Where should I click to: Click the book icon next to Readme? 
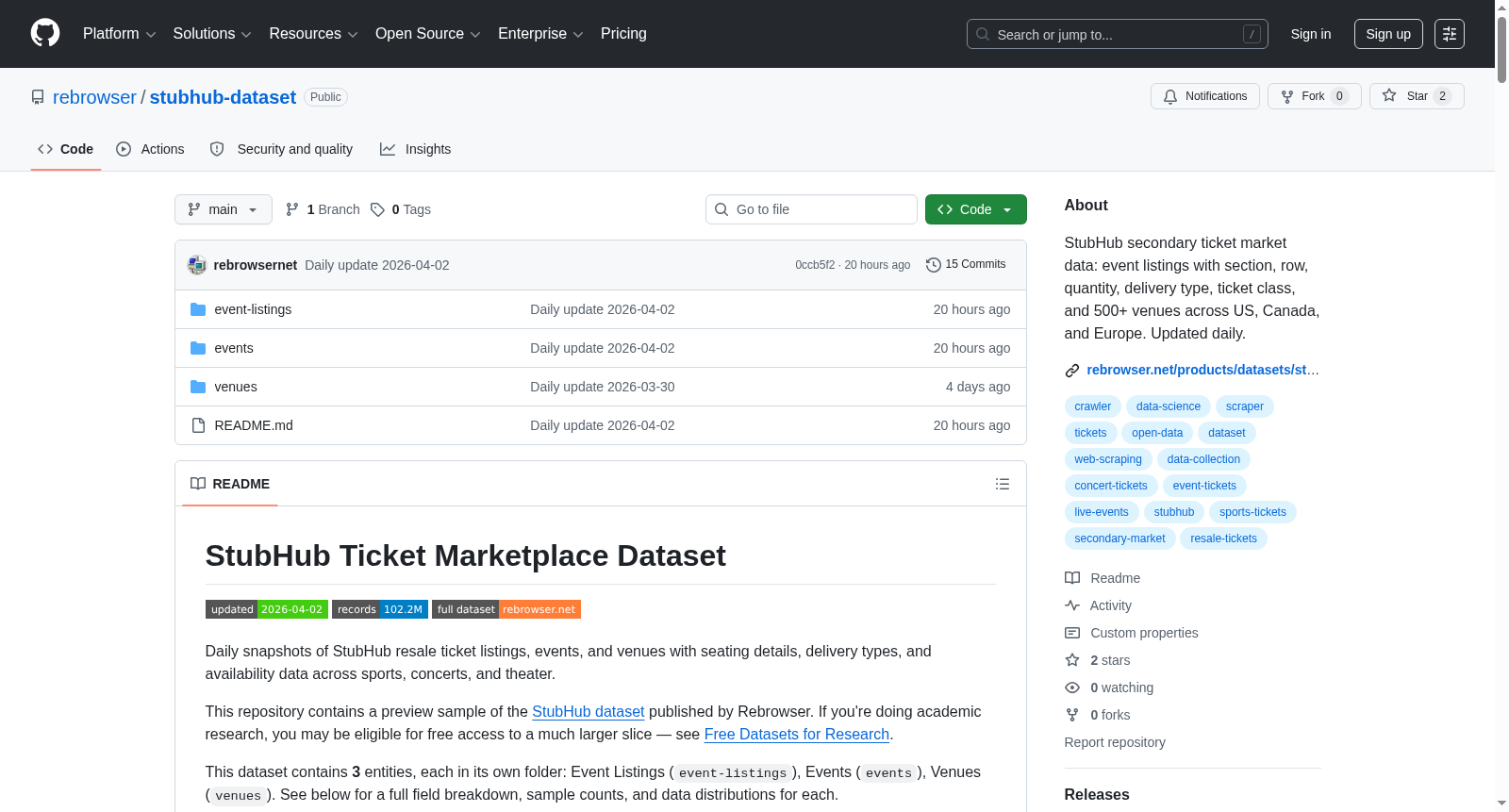click(1072, 578)
